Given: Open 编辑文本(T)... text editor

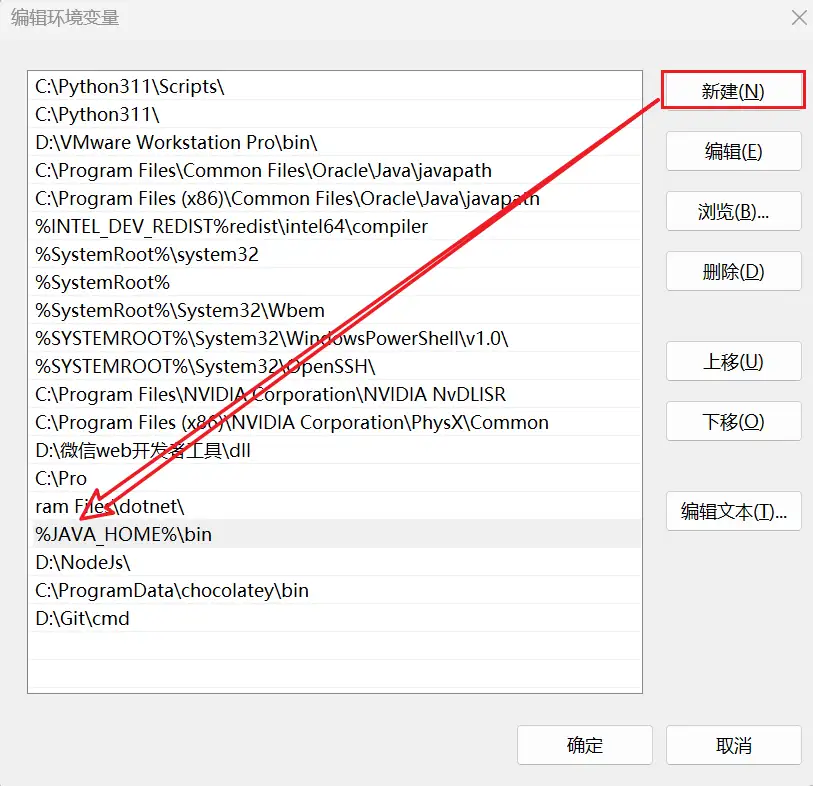Looking at the screenshot, I should point(733,511).
